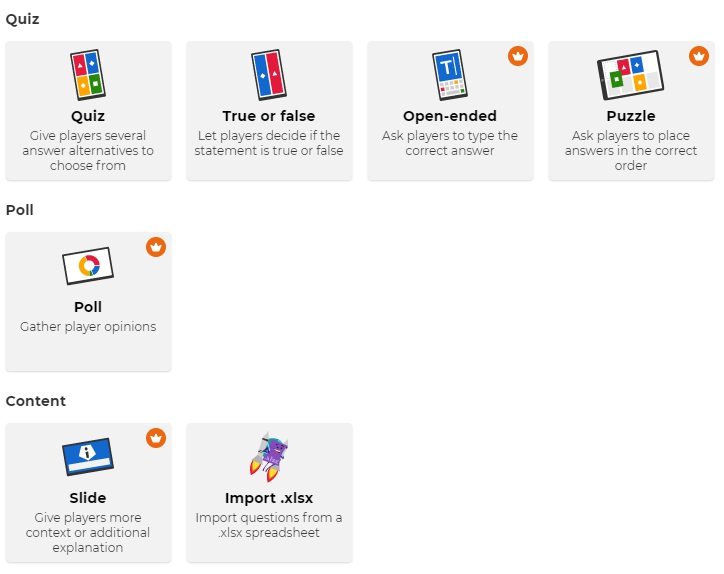Click the Import .xlsx rocket icon

click(269, 456)
